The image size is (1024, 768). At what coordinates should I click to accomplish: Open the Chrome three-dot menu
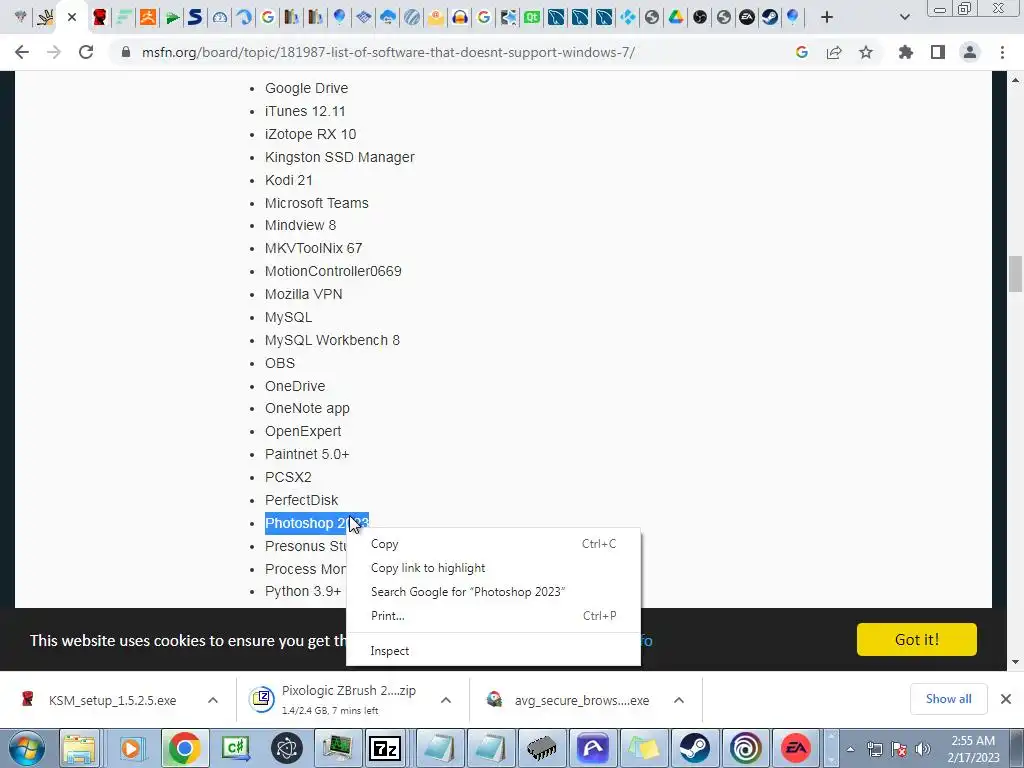(1002, 52)
